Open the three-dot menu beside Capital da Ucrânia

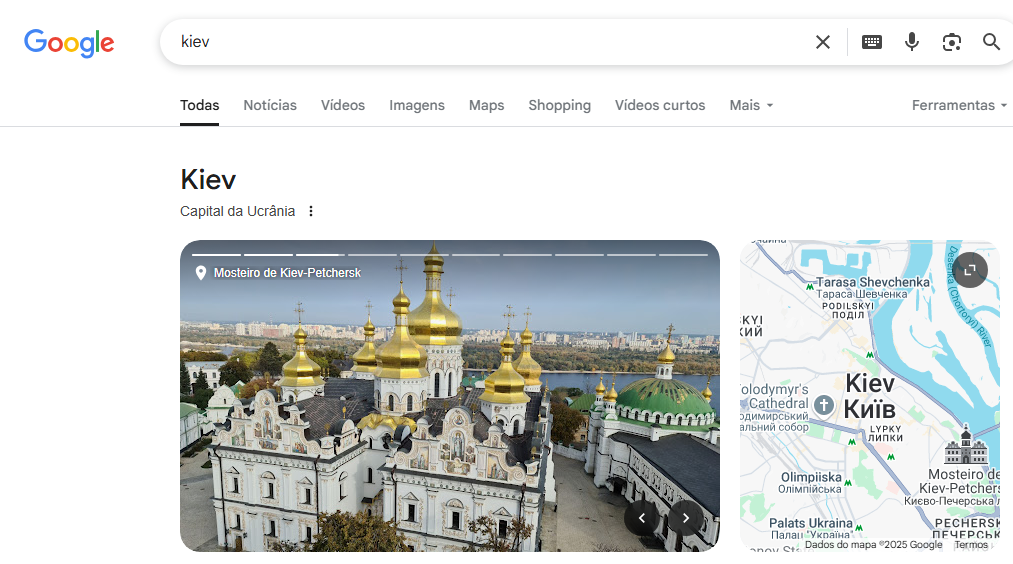[x=311, y=211]
